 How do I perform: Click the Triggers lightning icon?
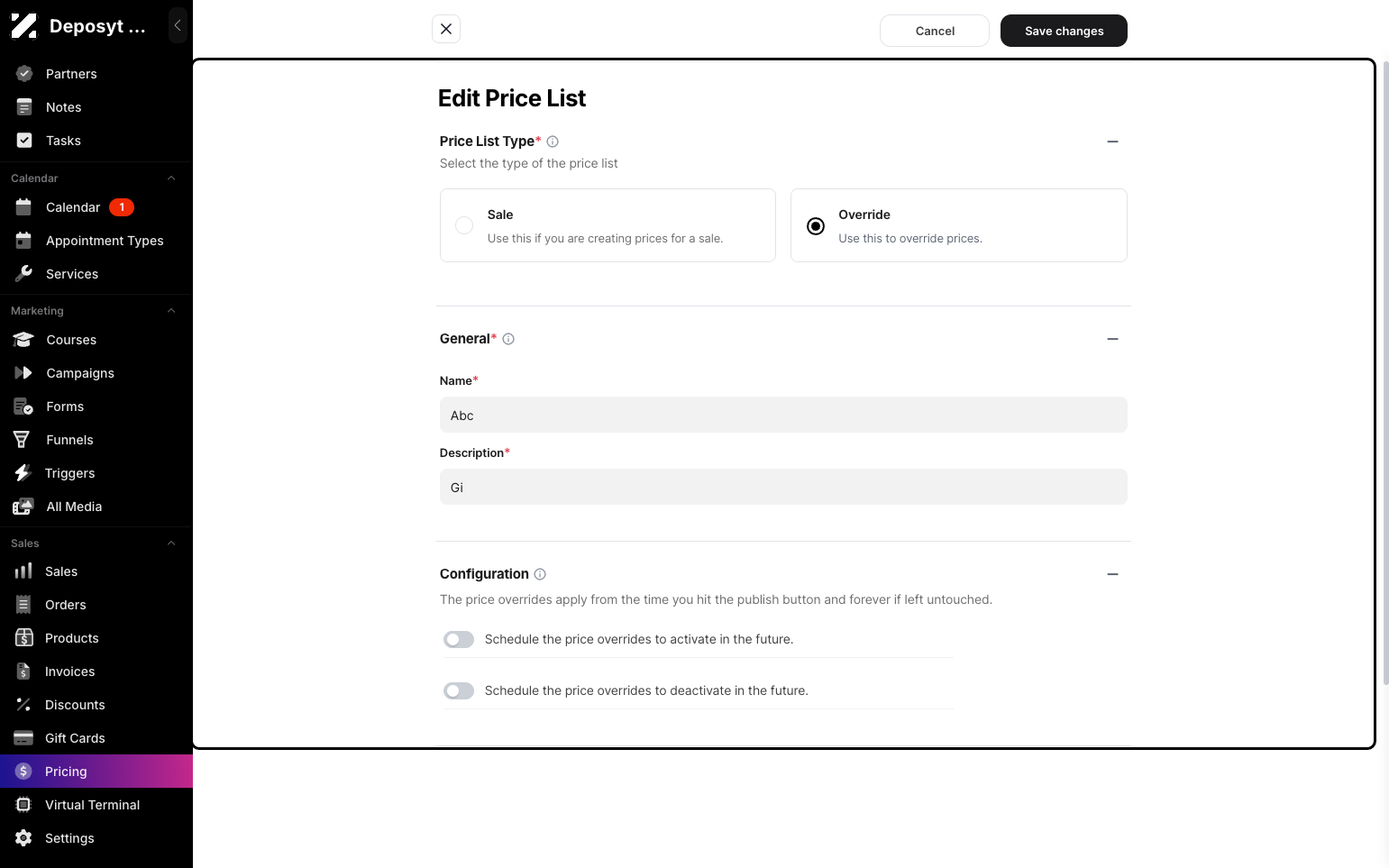tap(23, 473)
